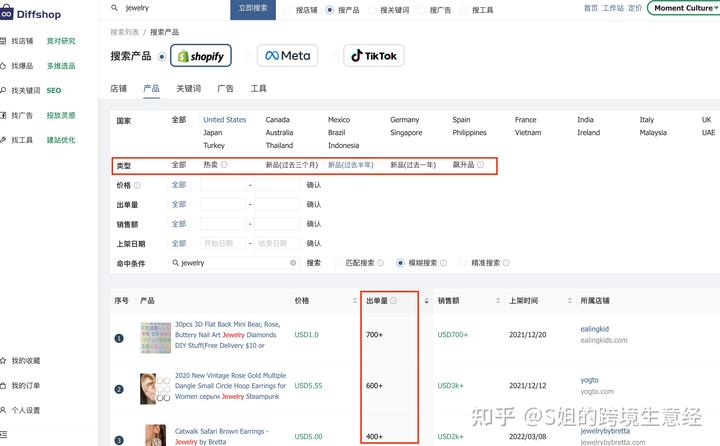Open the 店铺 tab
Screen dimensions: 720x446
(x=118, y=89)
